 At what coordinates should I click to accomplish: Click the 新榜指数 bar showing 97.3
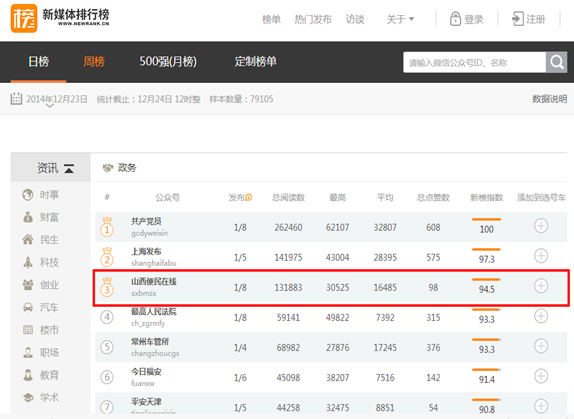(x=487, y=250)
